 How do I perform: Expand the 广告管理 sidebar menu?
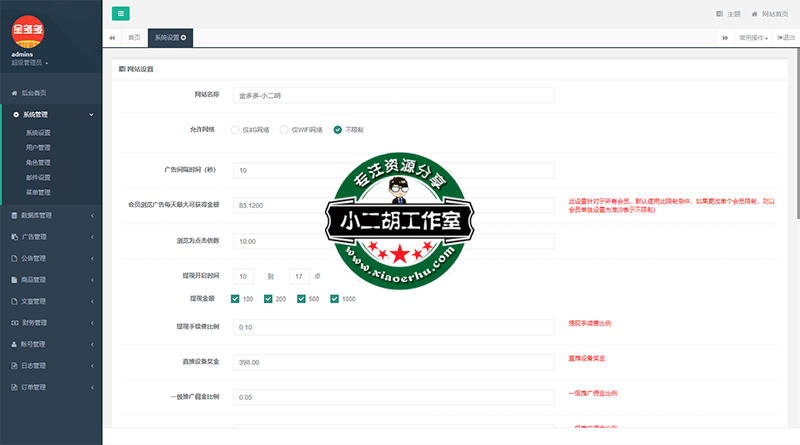(50, 237)
